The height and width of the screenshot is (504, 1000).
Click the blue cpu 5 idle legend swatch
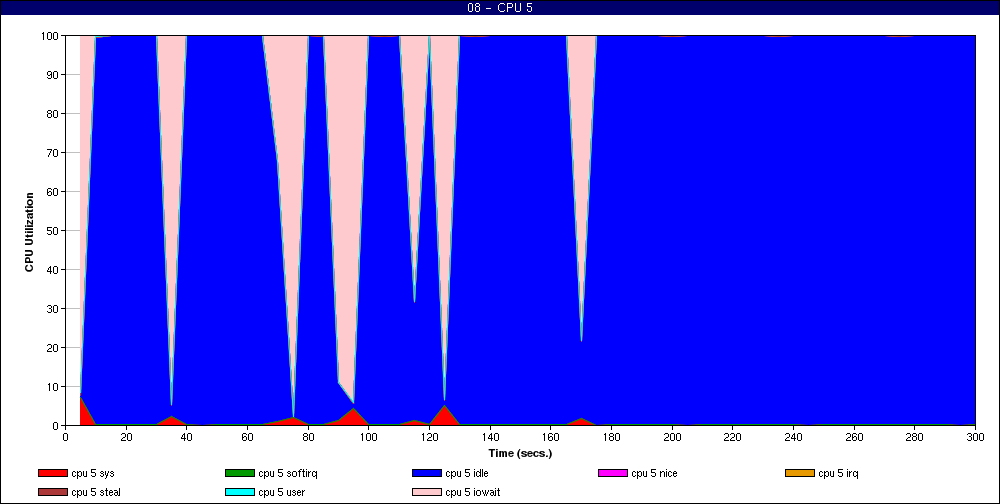tap(427, 473)
